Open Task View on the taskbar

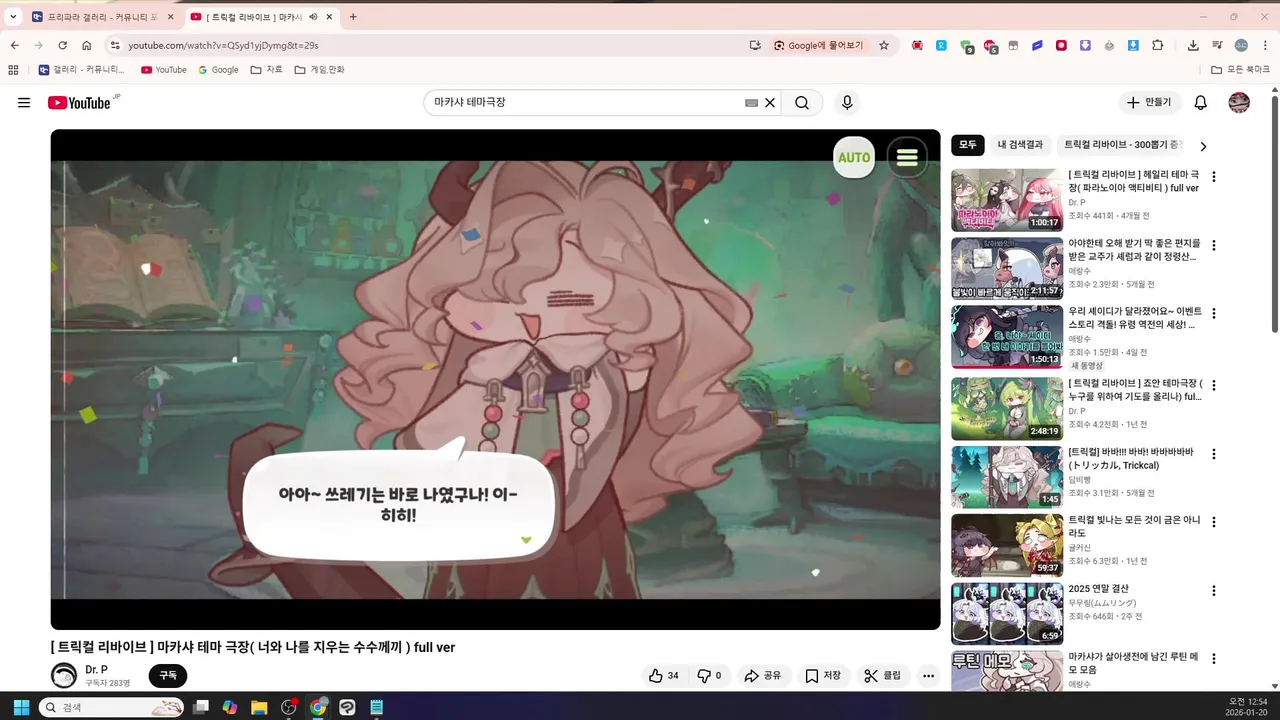[201, 707]
